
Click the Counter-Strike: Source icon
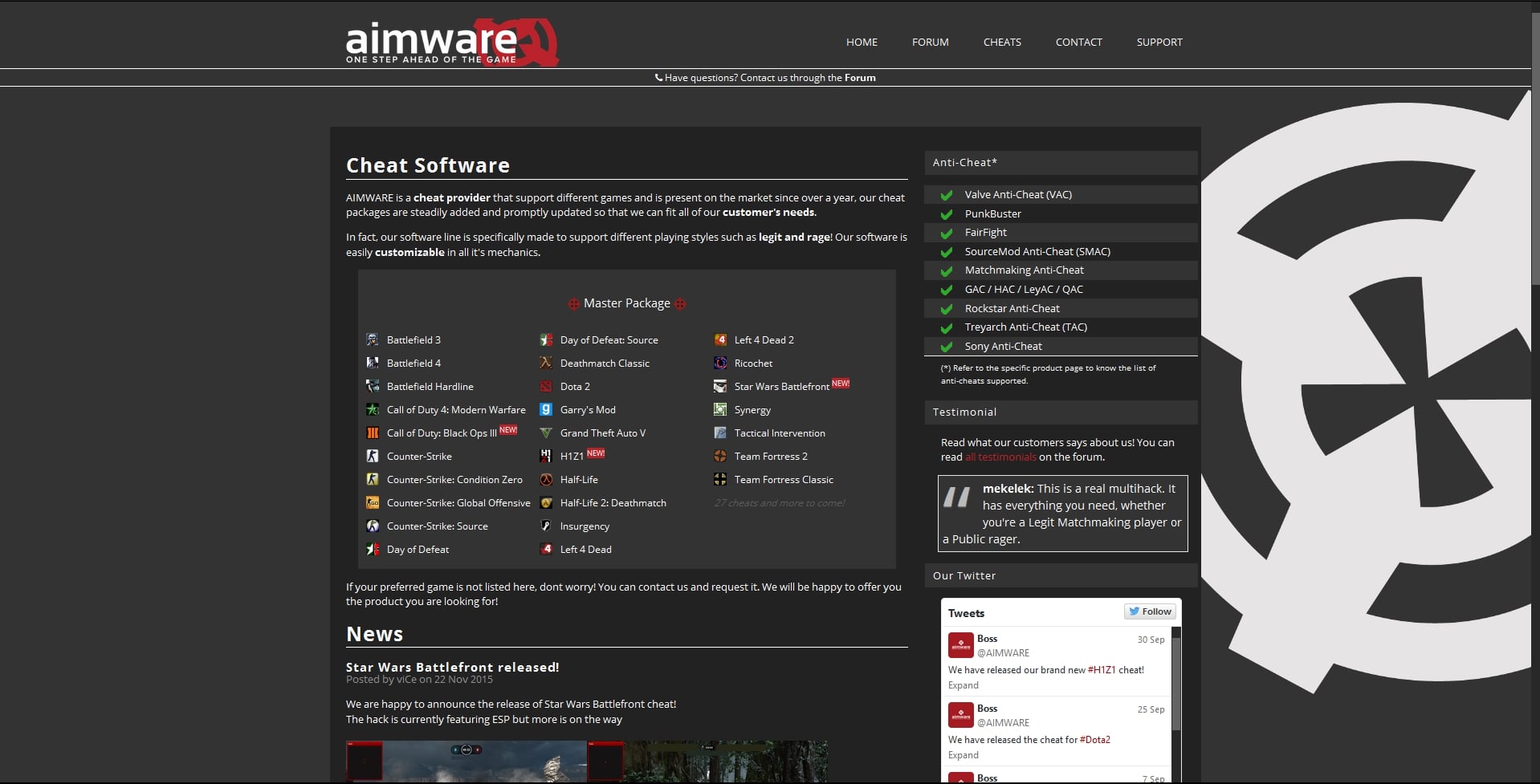click(x=373, y=526)
